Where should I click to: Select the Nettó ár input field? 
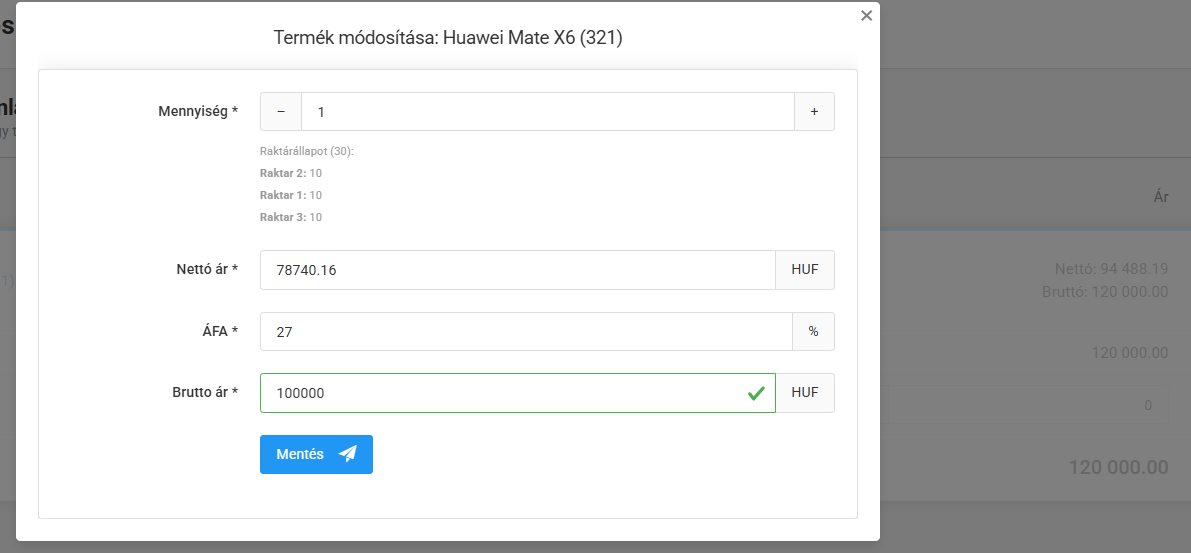click(517, 270)
